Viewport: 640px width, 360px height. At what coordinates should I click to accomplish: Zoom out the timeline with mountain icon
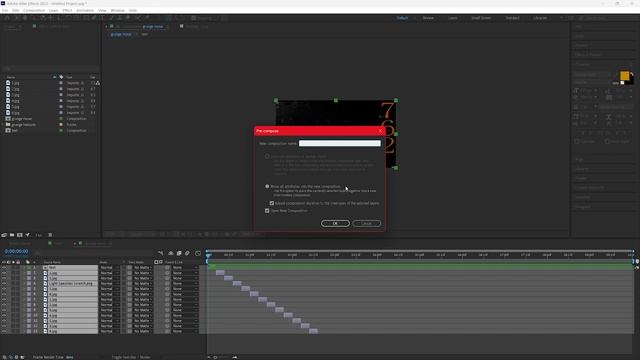(209, 357)
